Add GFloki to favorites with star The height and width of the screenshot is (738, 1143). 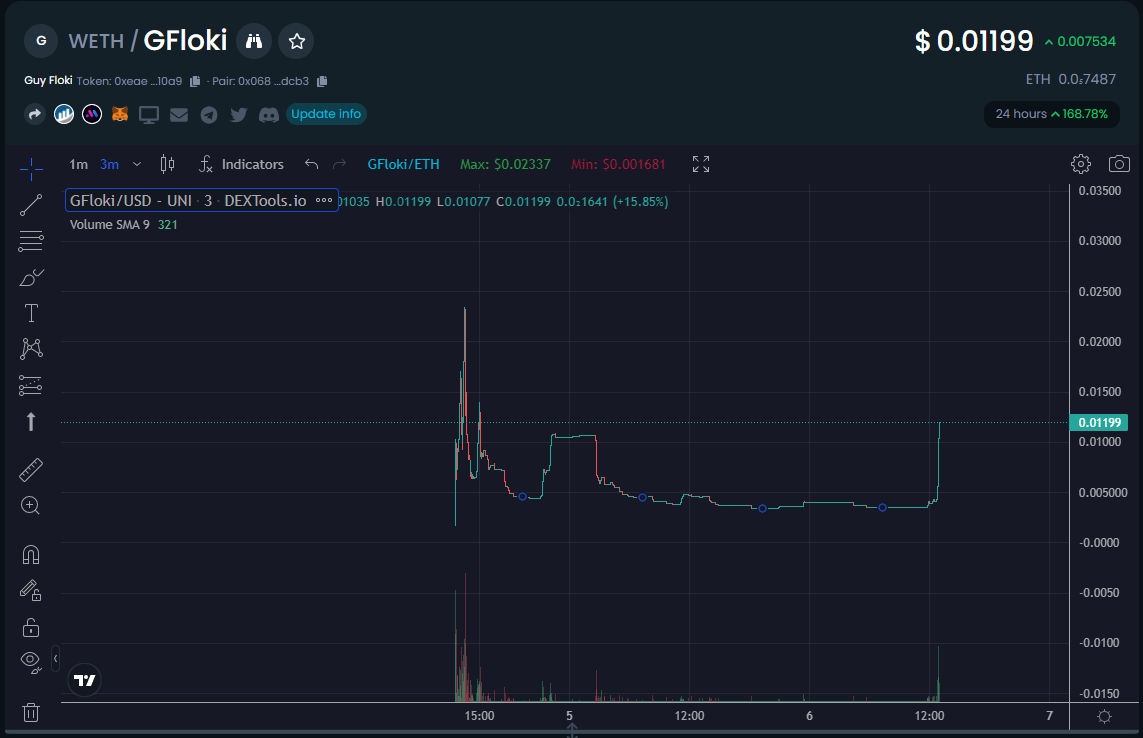click(x=297, y=41)
